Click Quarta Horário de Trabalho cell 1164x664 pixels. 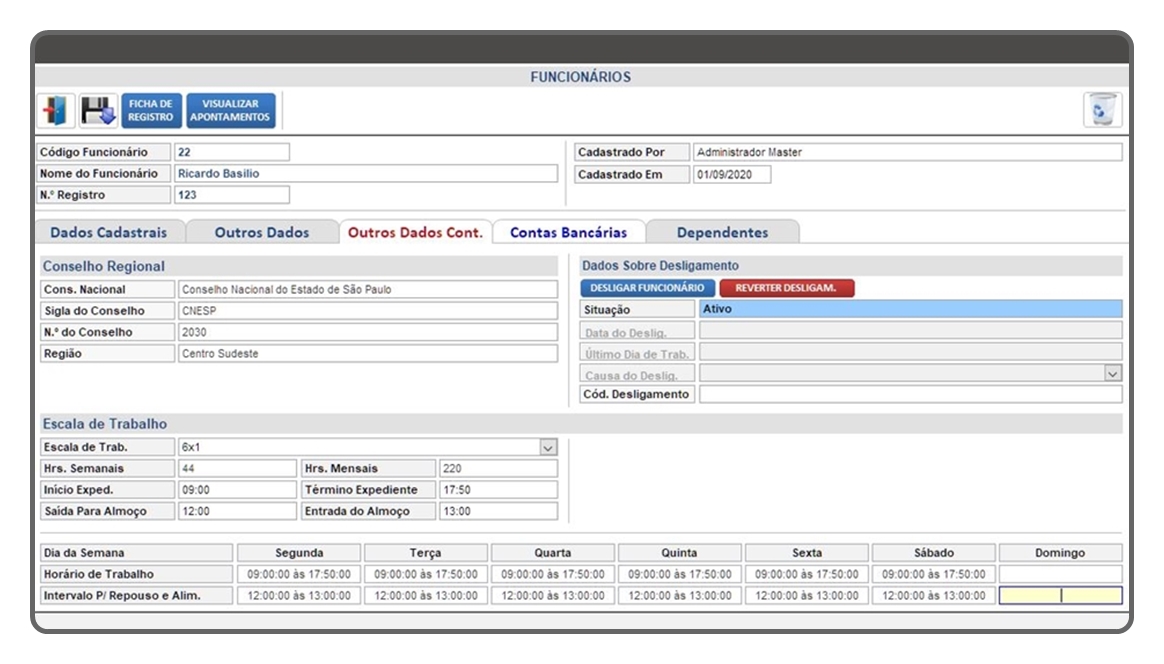[553, 574]
